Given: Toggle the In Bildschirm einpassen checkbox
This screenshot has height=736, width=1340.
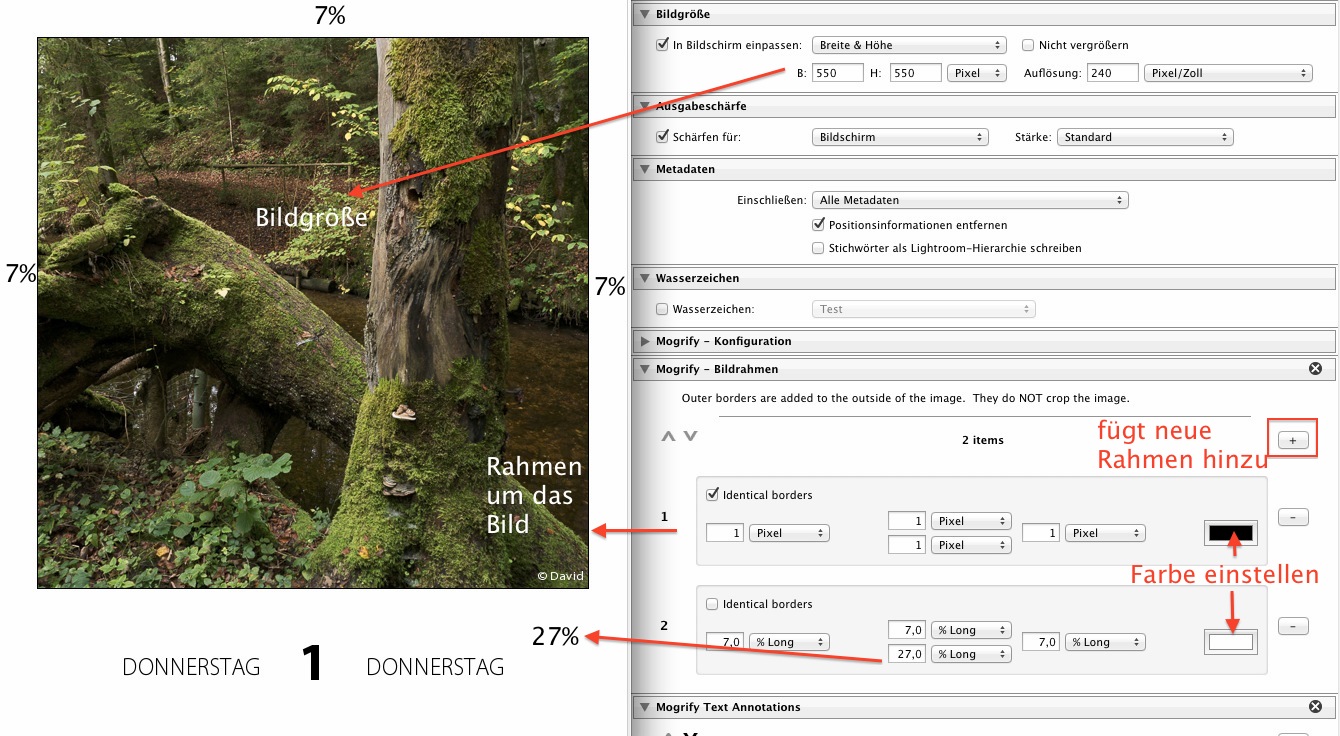Looking at the screenshot, I should tap(662, 45).
